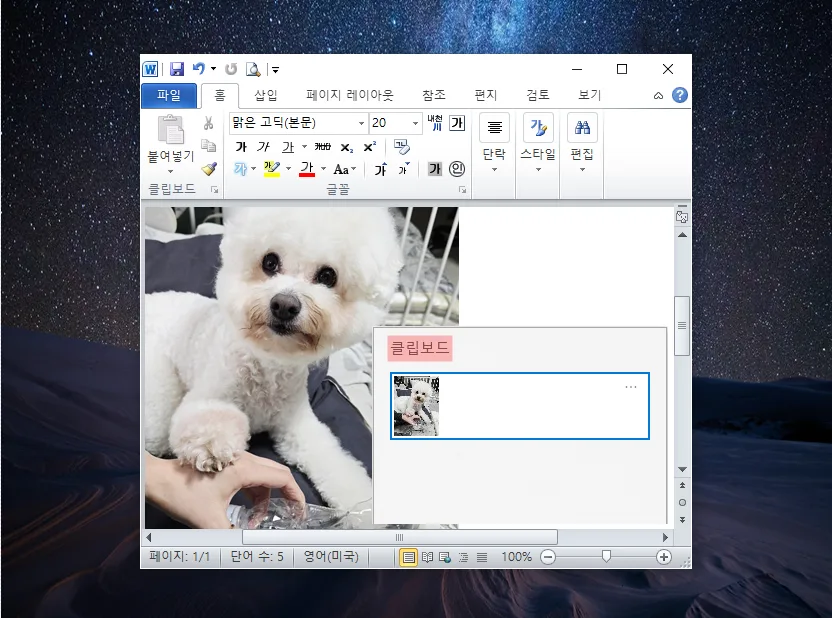This screenshot has width=832, height=618.
Task: Open Print Preview from the quick access toolbar
Action: 253,69
